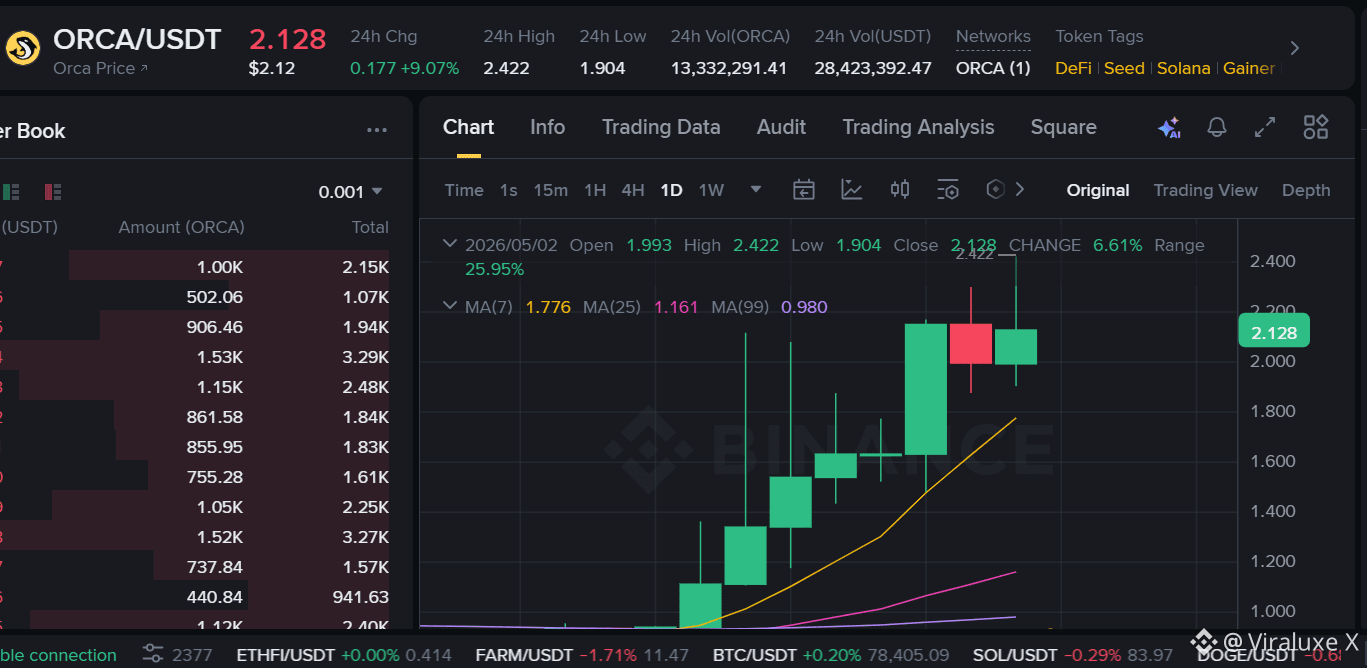This screenshot has height=668, width=1367.
Task: Open the Trading Analysis tab
Action: tap(918, 127)
